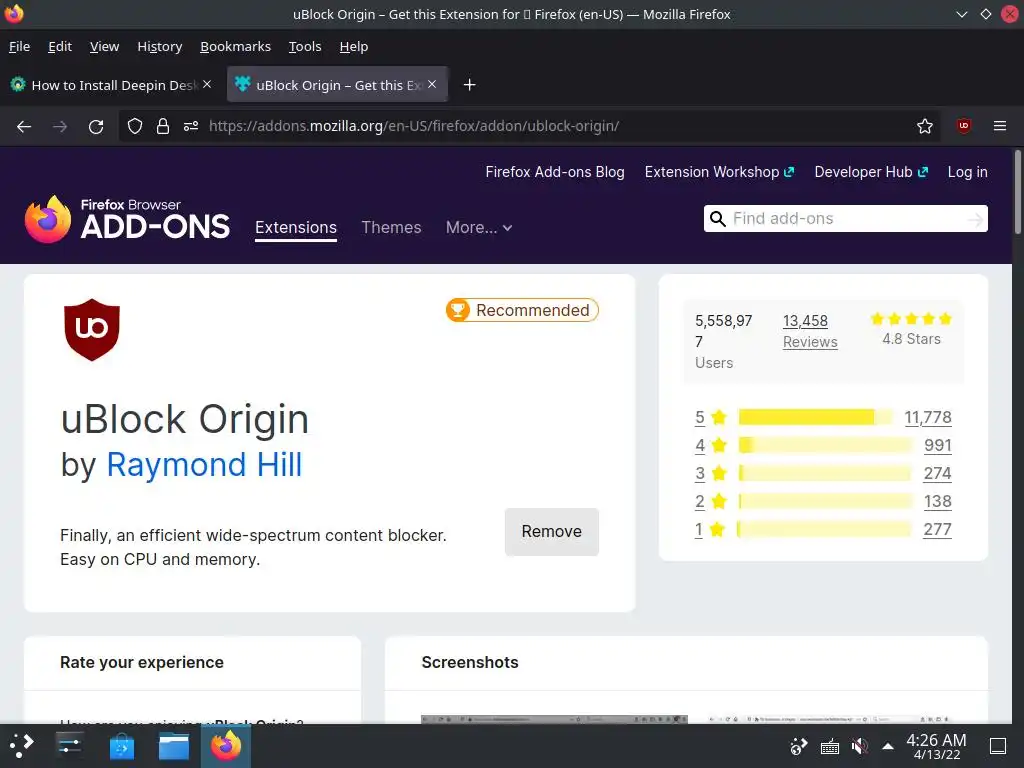
Task: Click the Find add-ons search field
Action: (846, 219)
